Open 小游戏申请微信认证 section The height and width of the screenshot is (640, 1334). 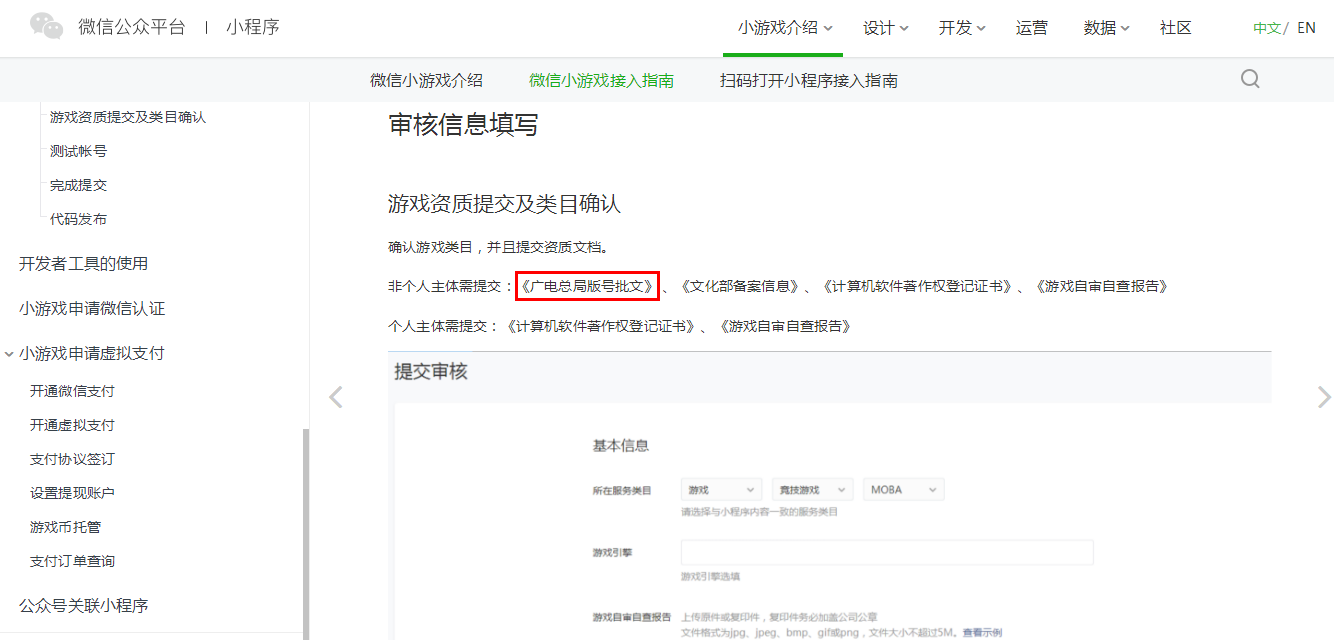click(x=92, y=308)
